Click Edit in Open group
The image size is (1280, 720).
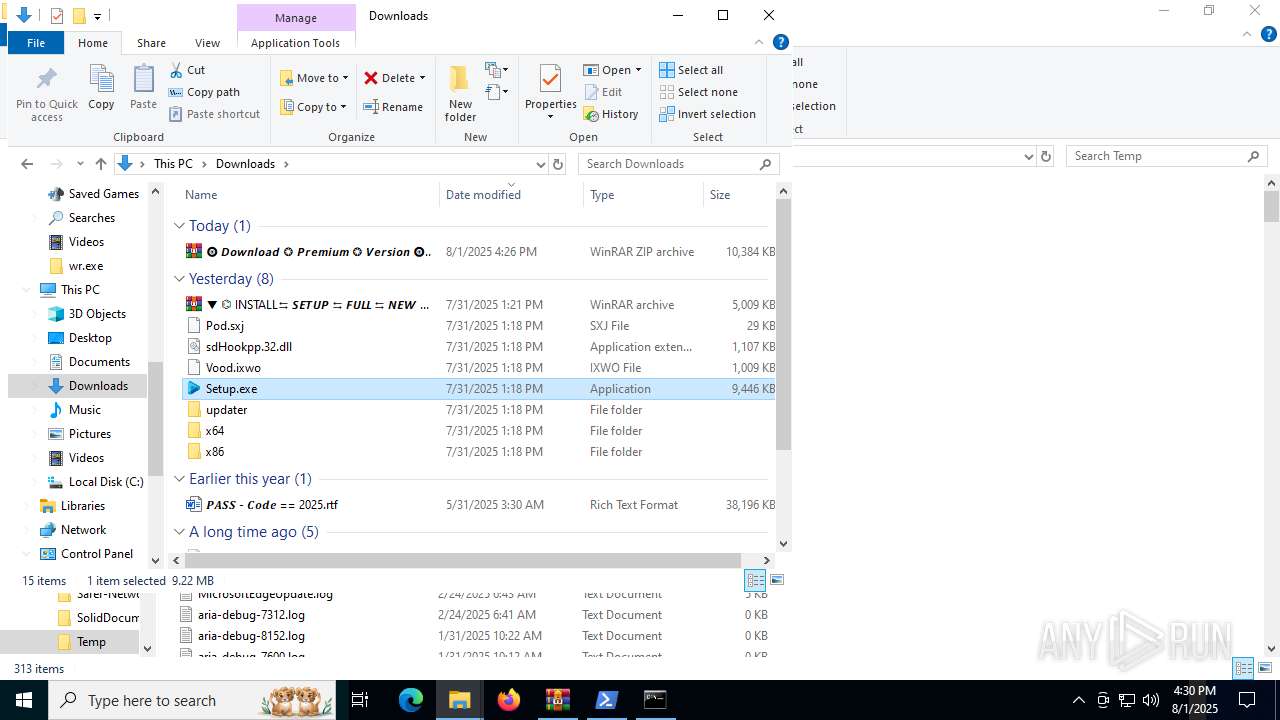click(602, 92)
